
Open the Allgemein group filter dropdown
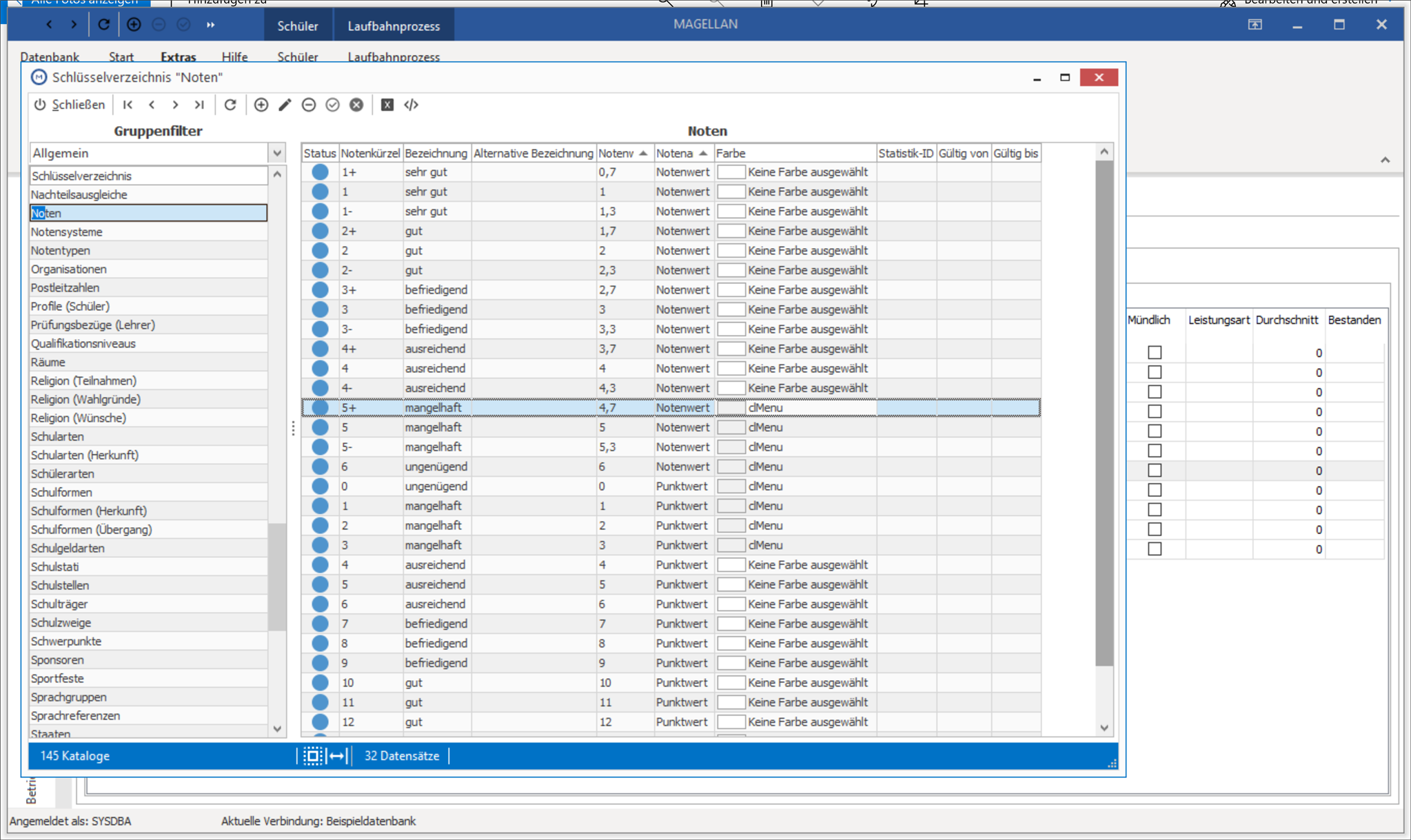277,153
